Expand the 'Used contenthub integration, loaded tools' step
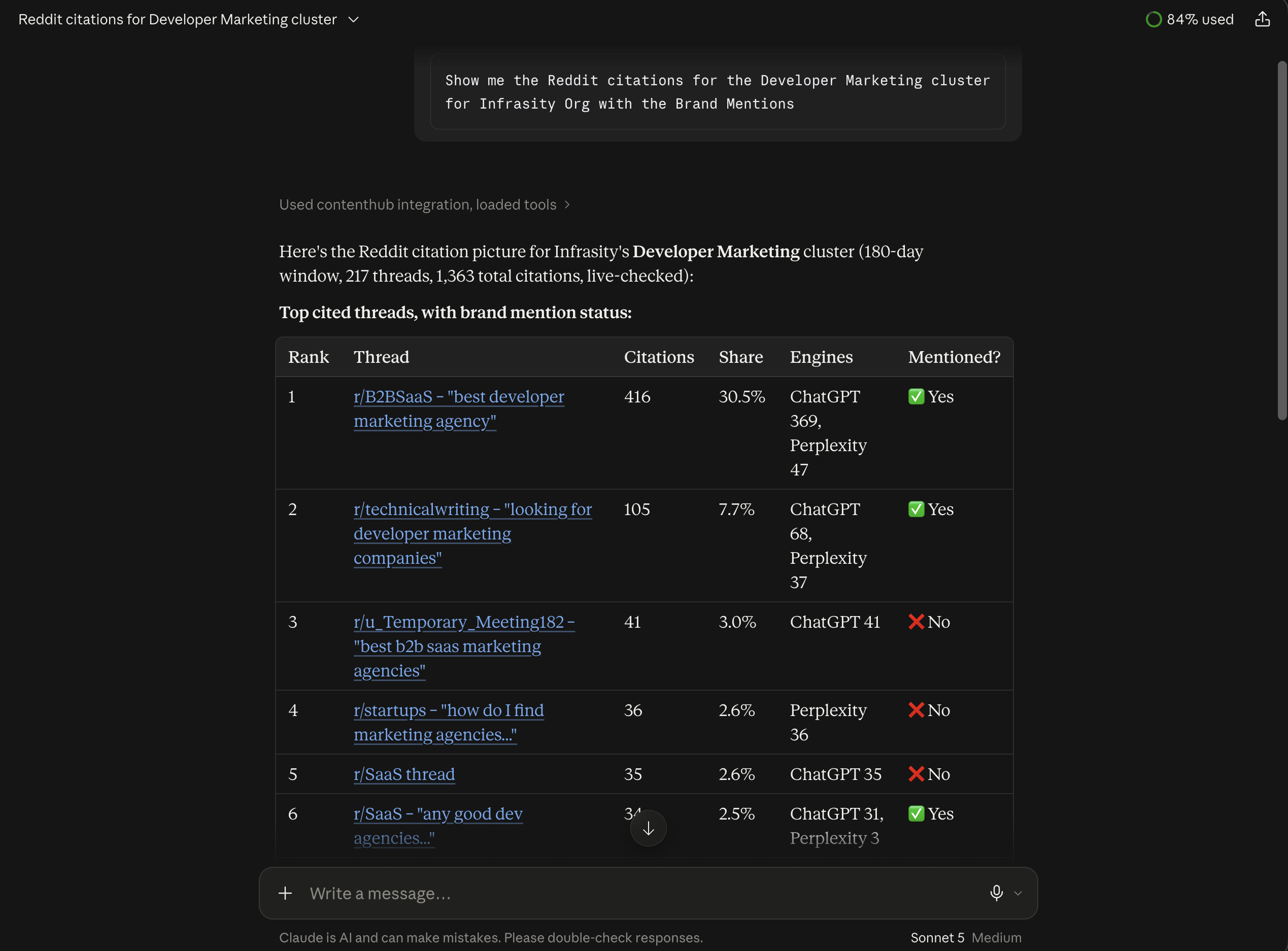 pyautogui.click(x=425, y=205)
